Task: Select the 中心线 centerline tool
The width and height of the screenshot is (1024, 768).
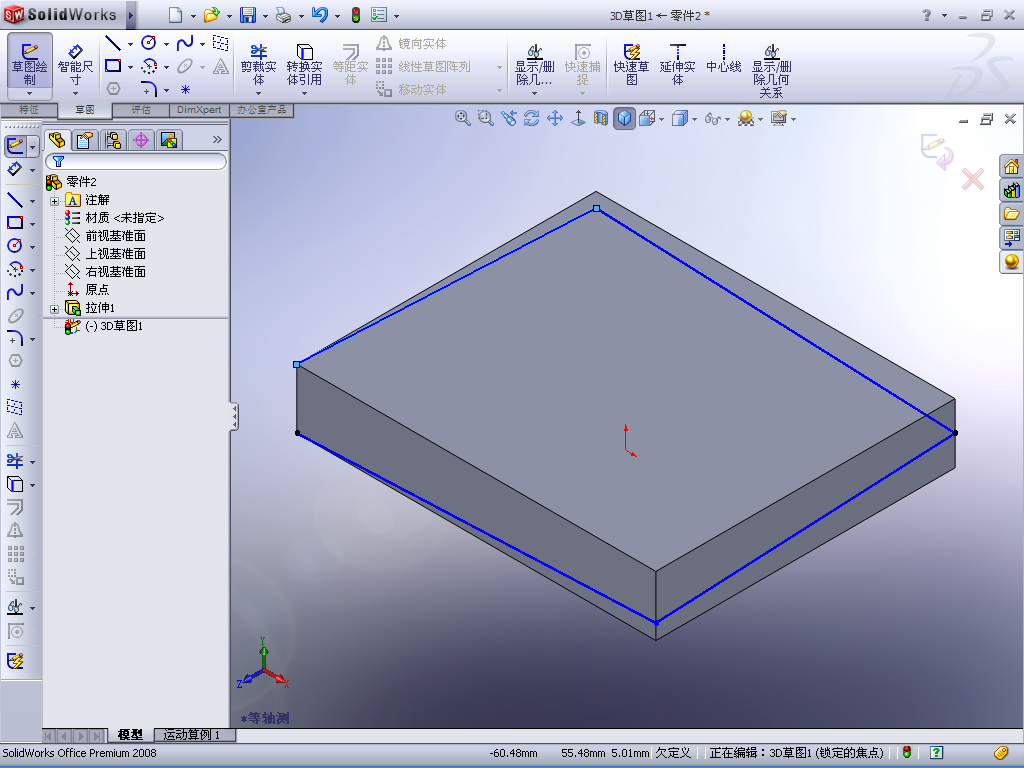Action: coord(724,59)
